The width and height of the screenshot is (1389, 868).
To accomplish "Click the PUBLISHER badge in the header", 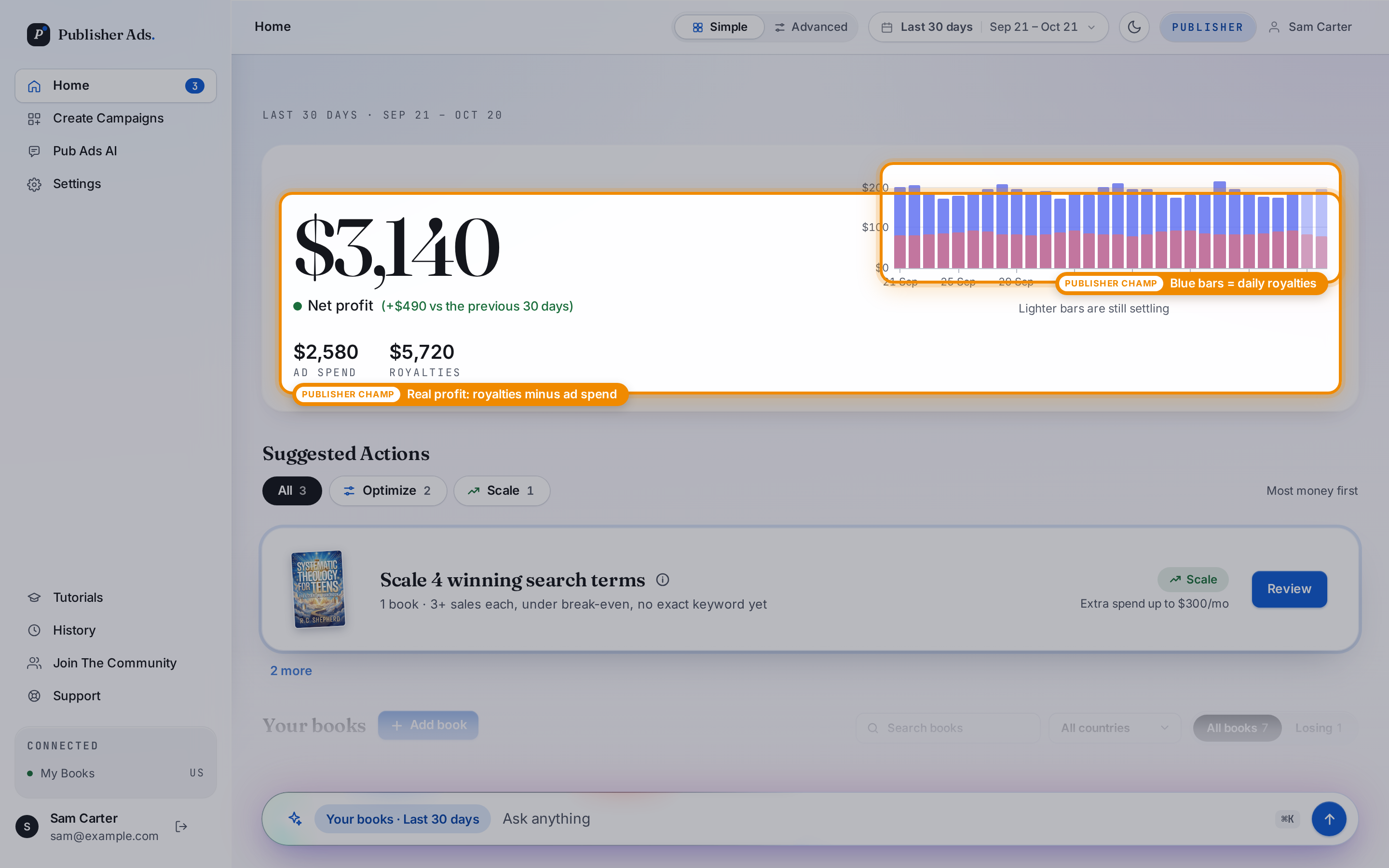I will [x=1208, y=27].
